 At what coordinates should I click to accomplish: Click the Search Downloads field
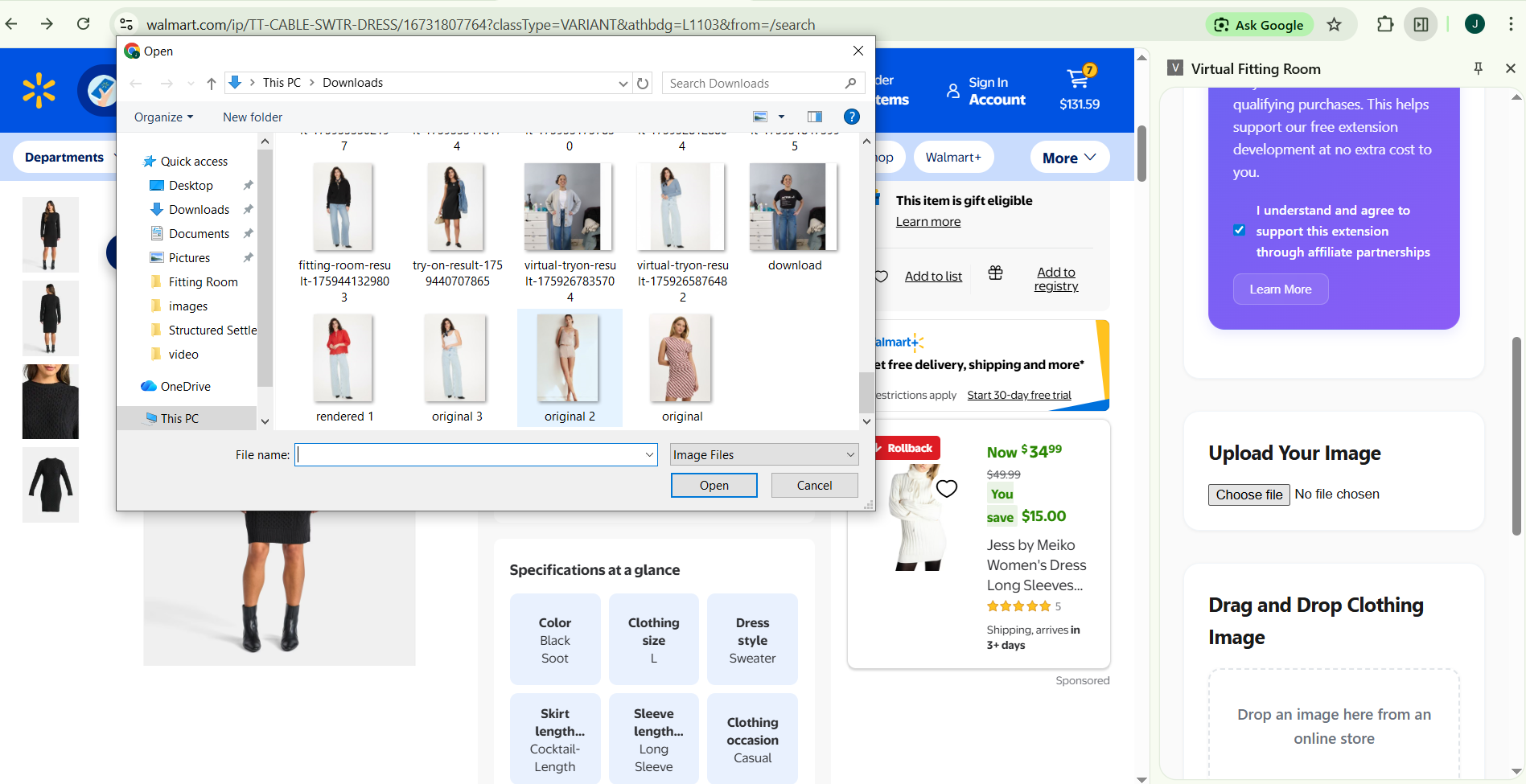(x=752, y=83)
